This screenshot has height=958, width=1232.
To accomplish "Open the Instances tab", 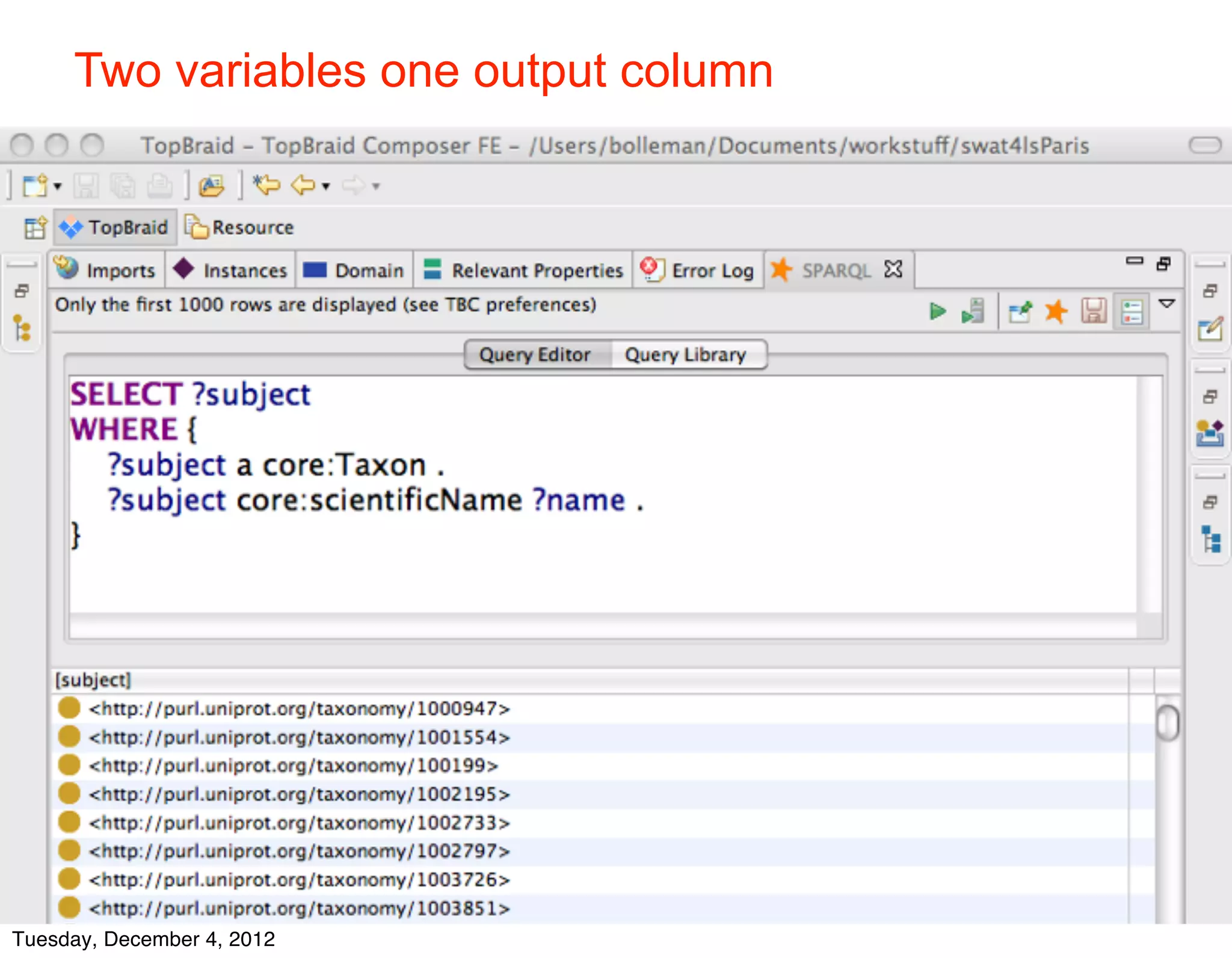I will pyautogui.click(x=230, y=270).
